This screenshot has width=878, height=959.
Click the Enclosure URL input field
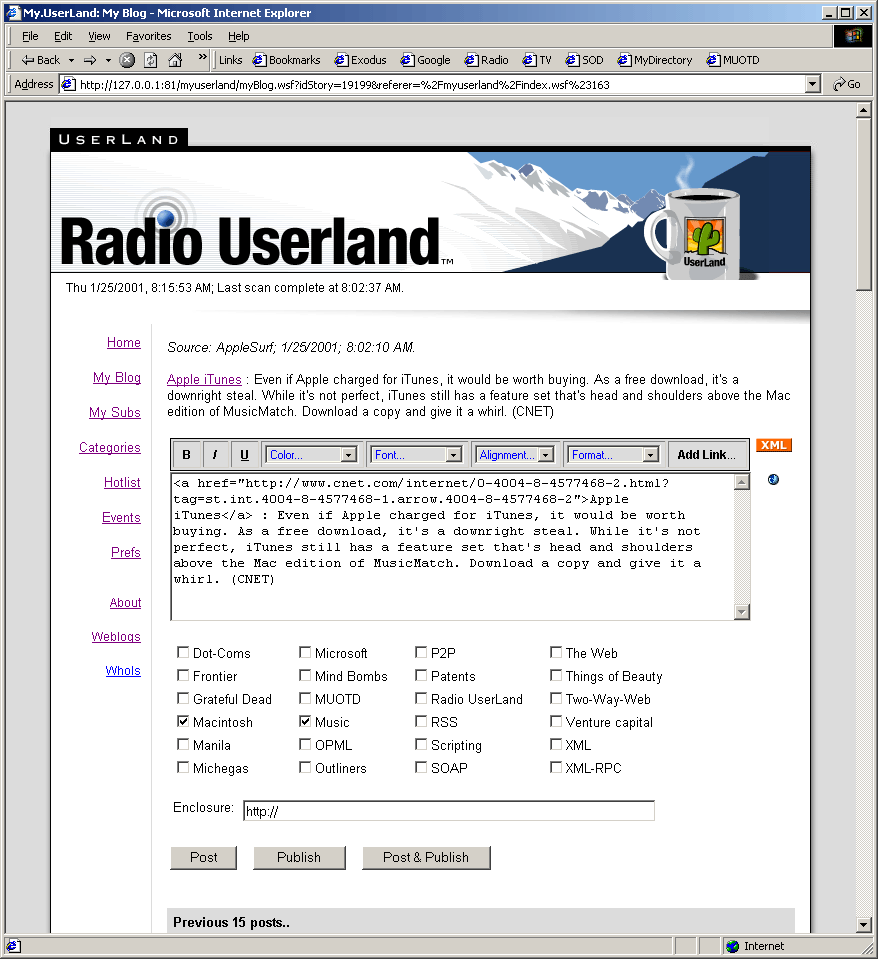448,811
